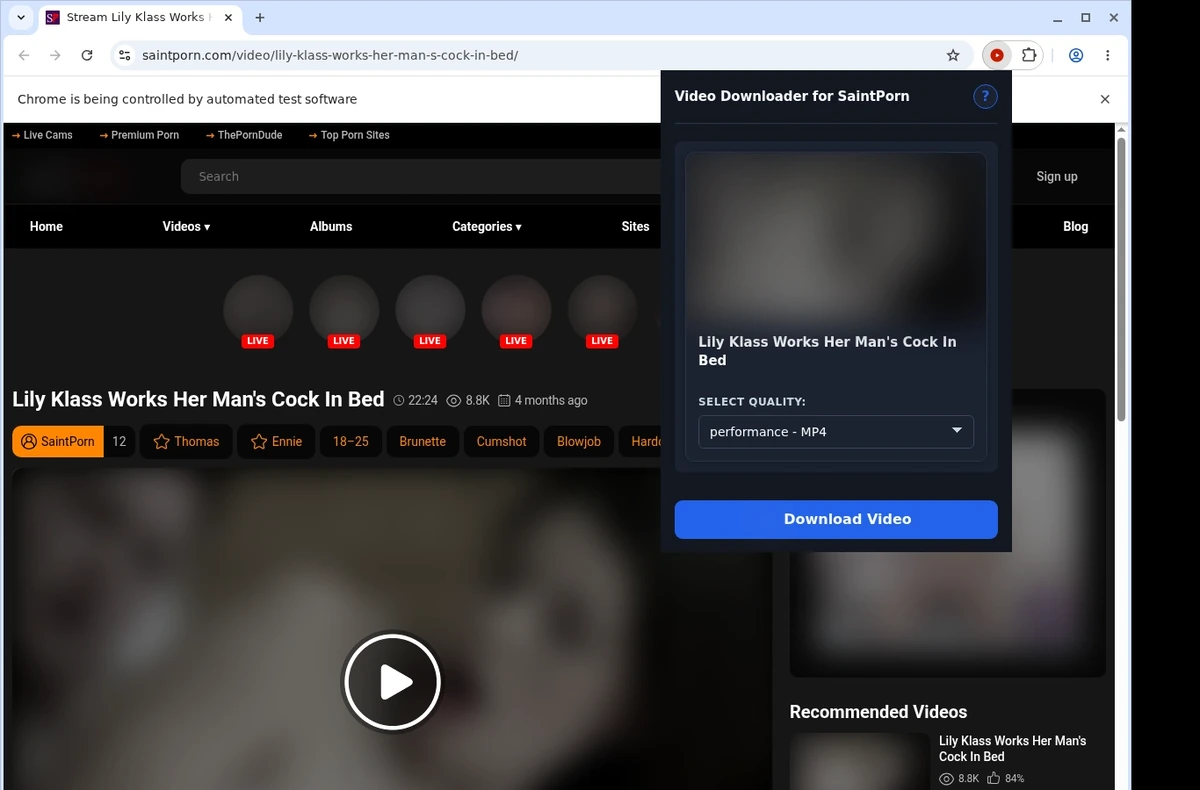Image resolution: width=1200 pixels, height=790 pixels.
Task: Select the 18–25 tag
Action: pyautogui.click(x=351, y=441)
